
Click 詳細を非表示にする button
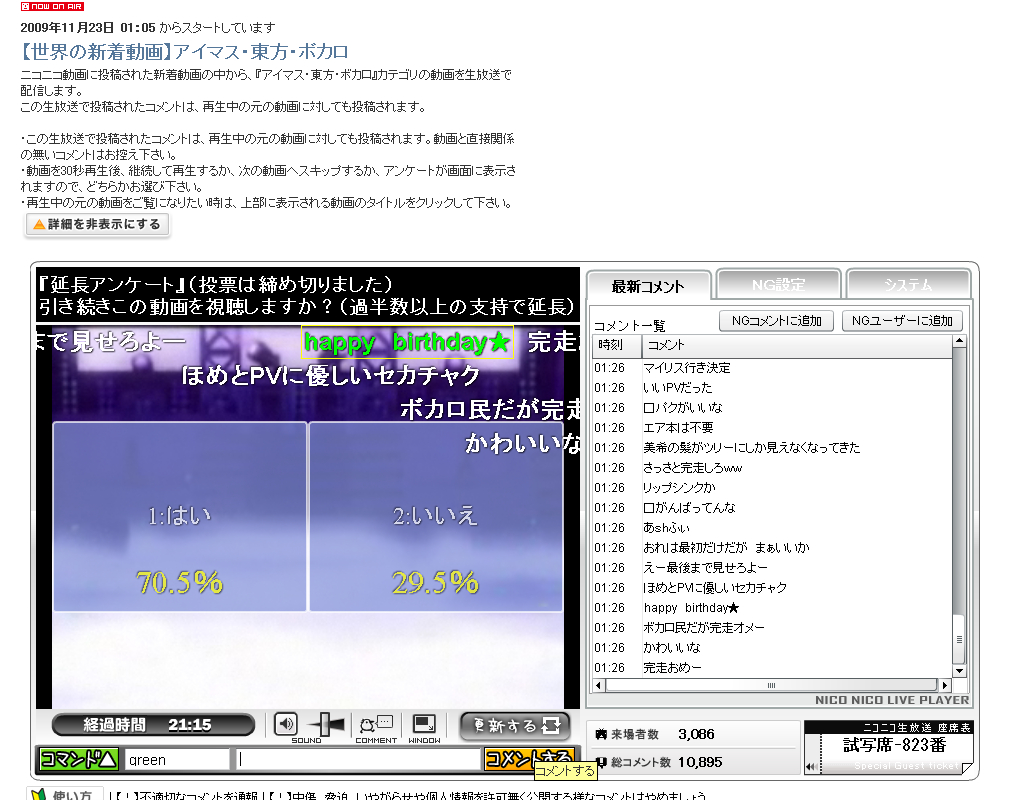[x=97, y=224]
